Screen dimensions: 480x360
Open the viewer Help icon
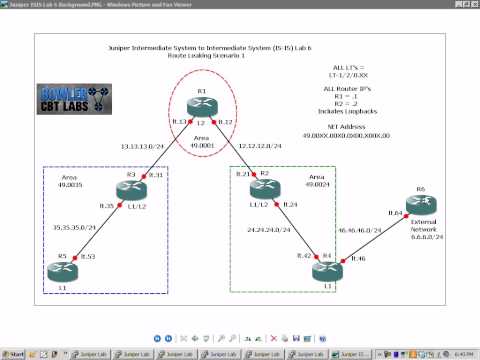click(x=322, y=339)
